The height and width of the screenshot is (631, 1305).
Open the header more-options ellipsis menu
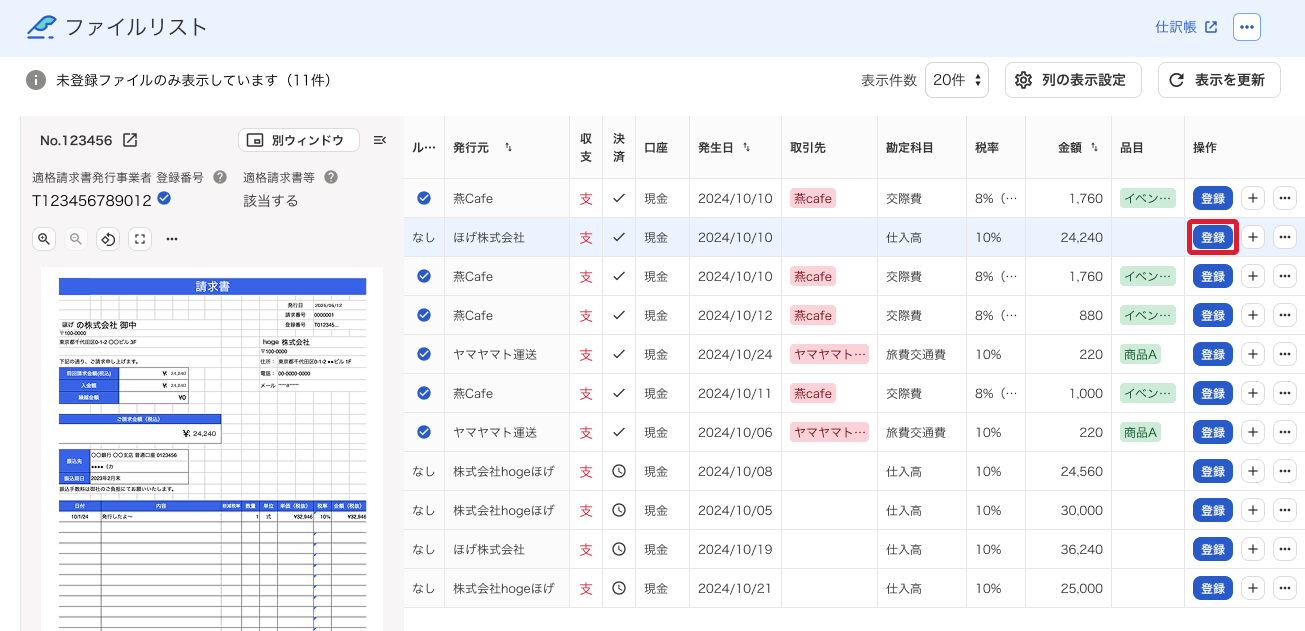[x=1247, y=27]
